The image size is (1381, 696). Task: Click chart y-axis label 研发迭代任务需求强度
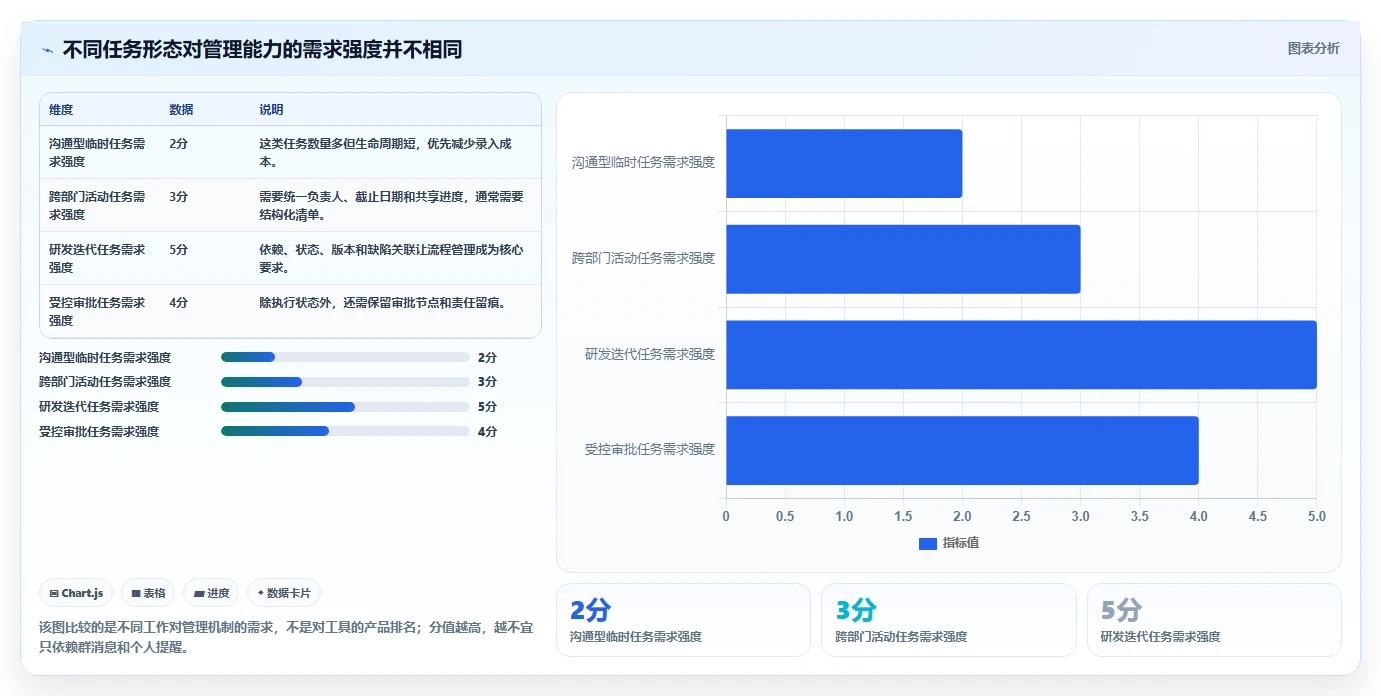coord(650,354)
